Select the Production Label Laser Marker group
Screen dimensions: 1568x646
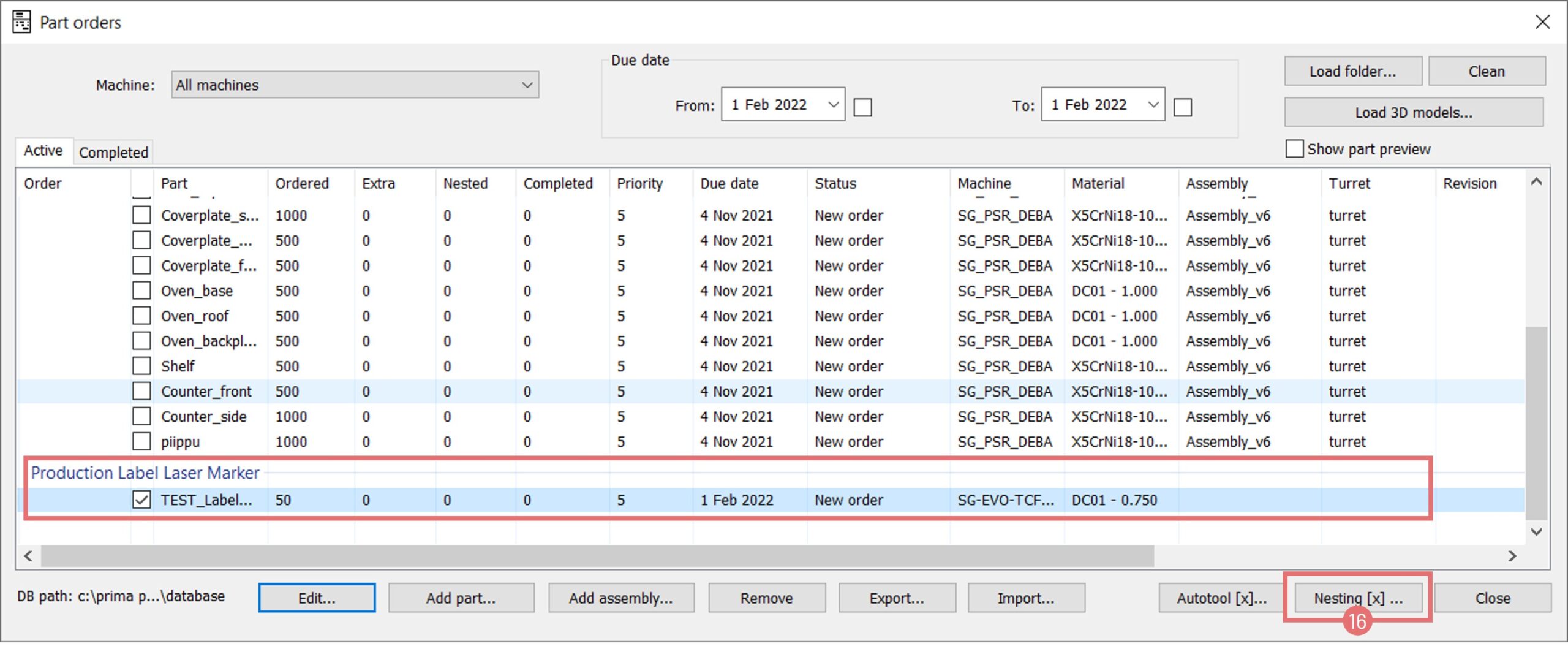point(145,473)
